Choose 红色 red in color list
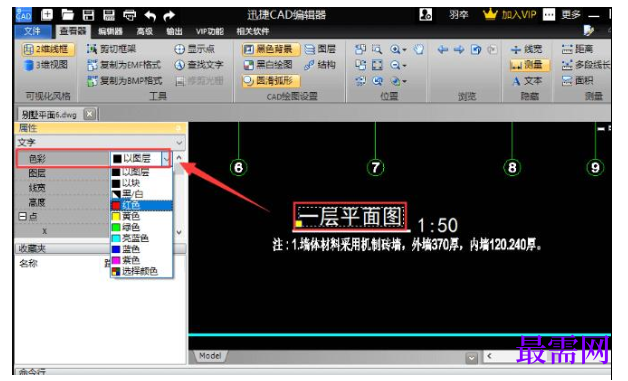The width and height of the screenshot is (628, 381). (x=142, y=205)
